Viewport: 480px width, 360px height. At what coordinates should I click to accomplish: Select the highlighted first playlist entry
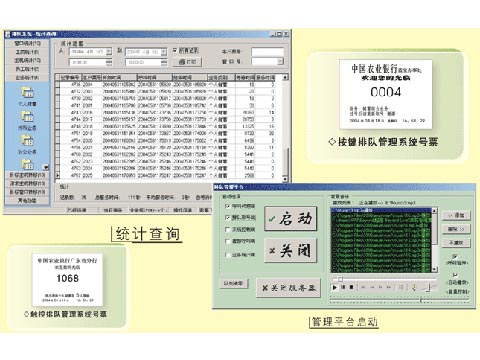click(x=381, y=210)
